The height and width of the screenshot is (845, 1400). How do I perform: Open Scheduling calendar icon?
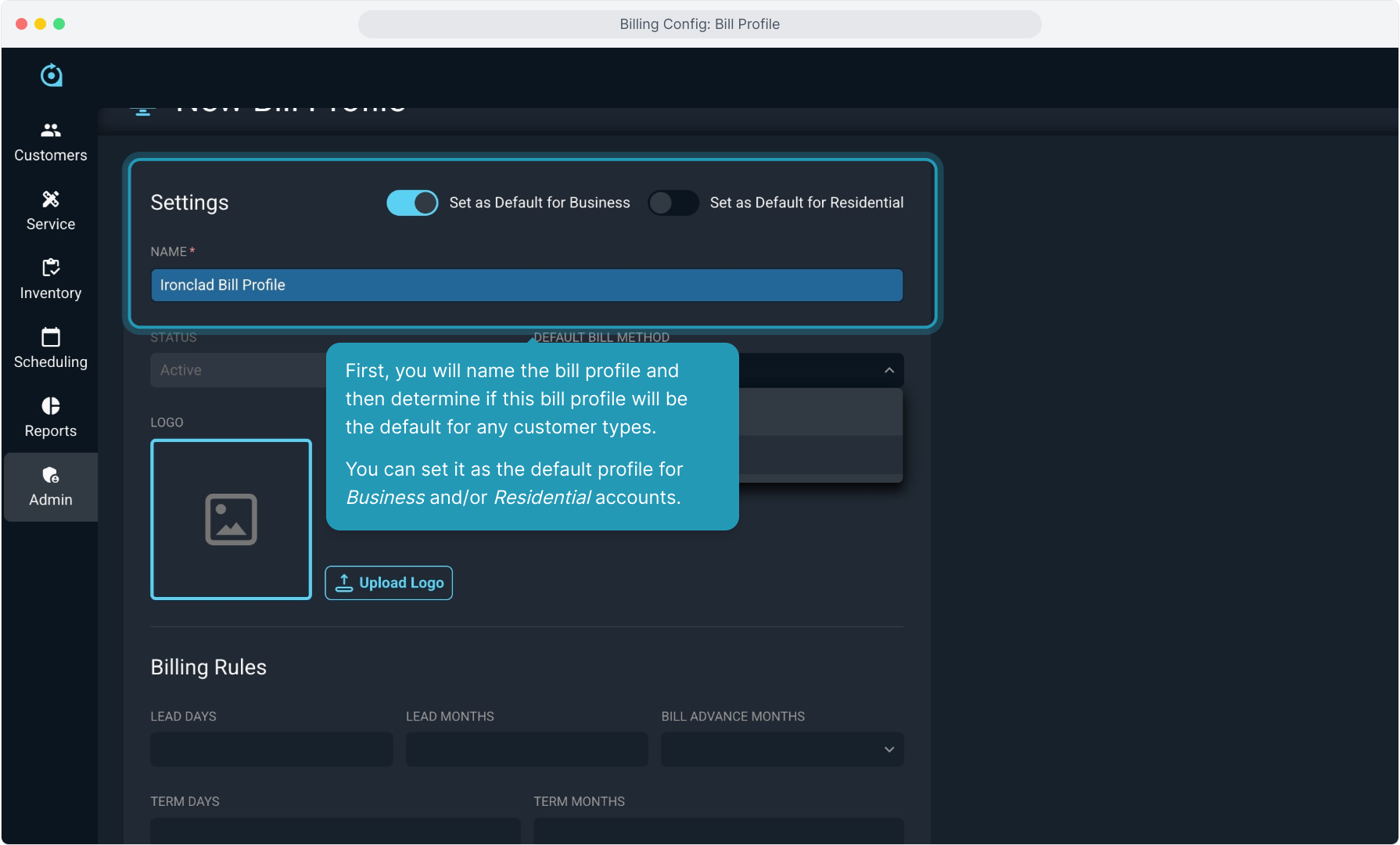coord(51,337)
